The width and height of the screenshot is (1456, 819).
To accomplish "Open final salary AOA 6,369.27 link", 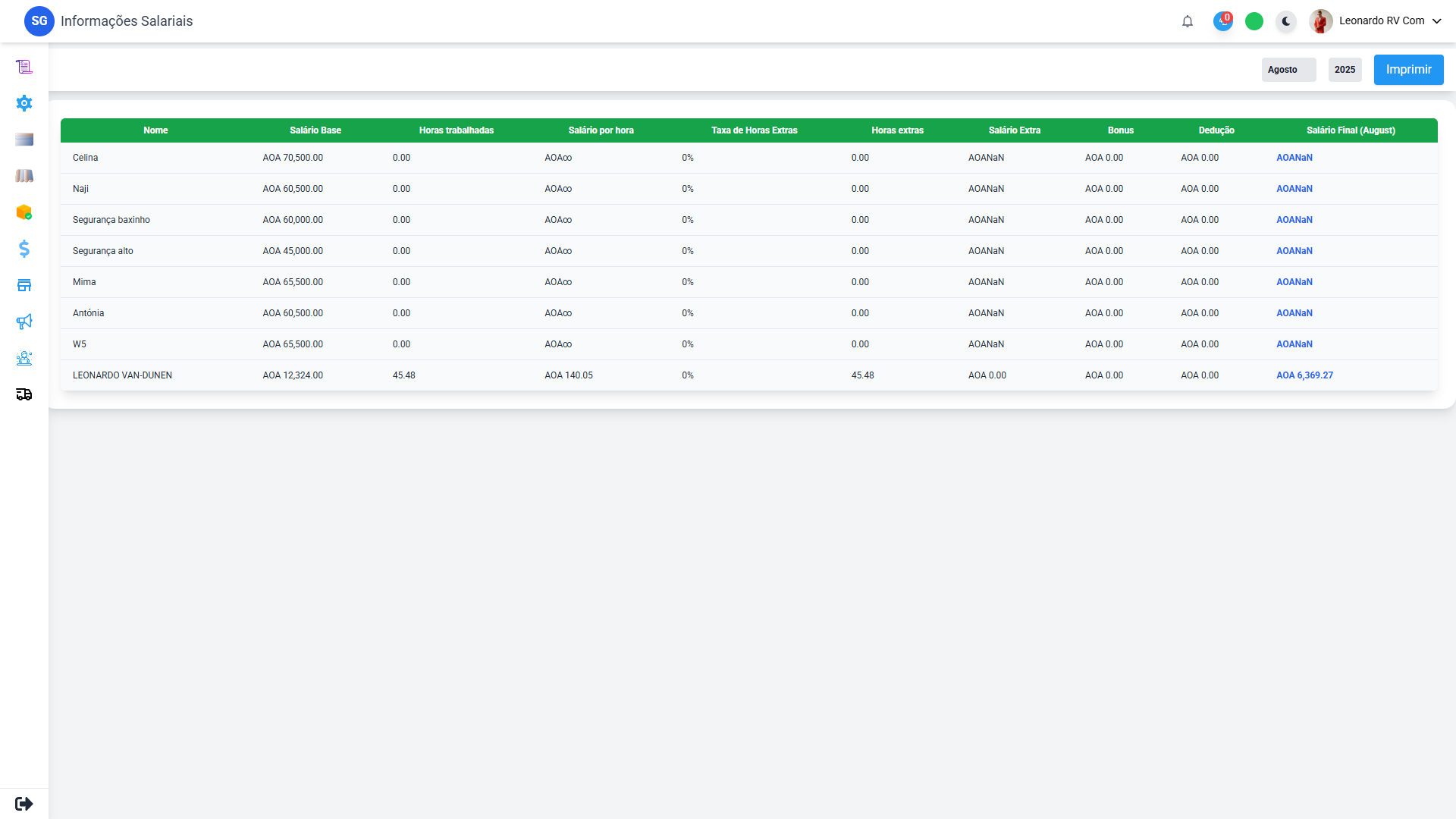I will 1304,375.
